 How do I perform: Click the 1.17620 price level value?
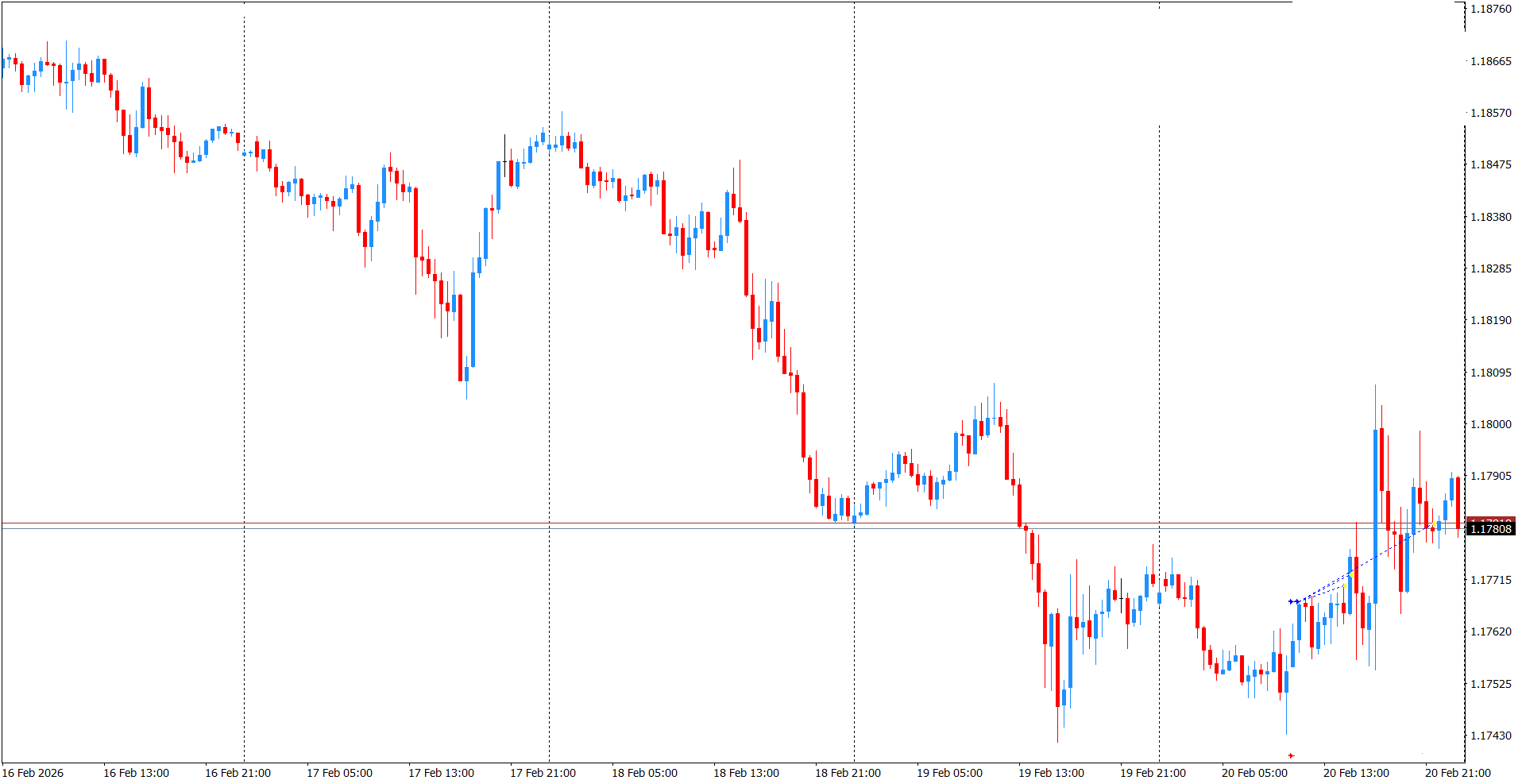1491,631
